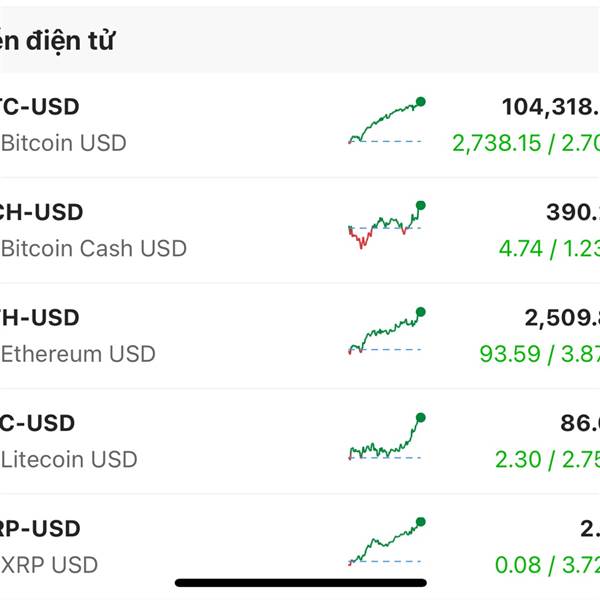Tap the Bitcoin Cash change 4.74
The width and height of the screenshot is (600, 600).
(520, 249)
